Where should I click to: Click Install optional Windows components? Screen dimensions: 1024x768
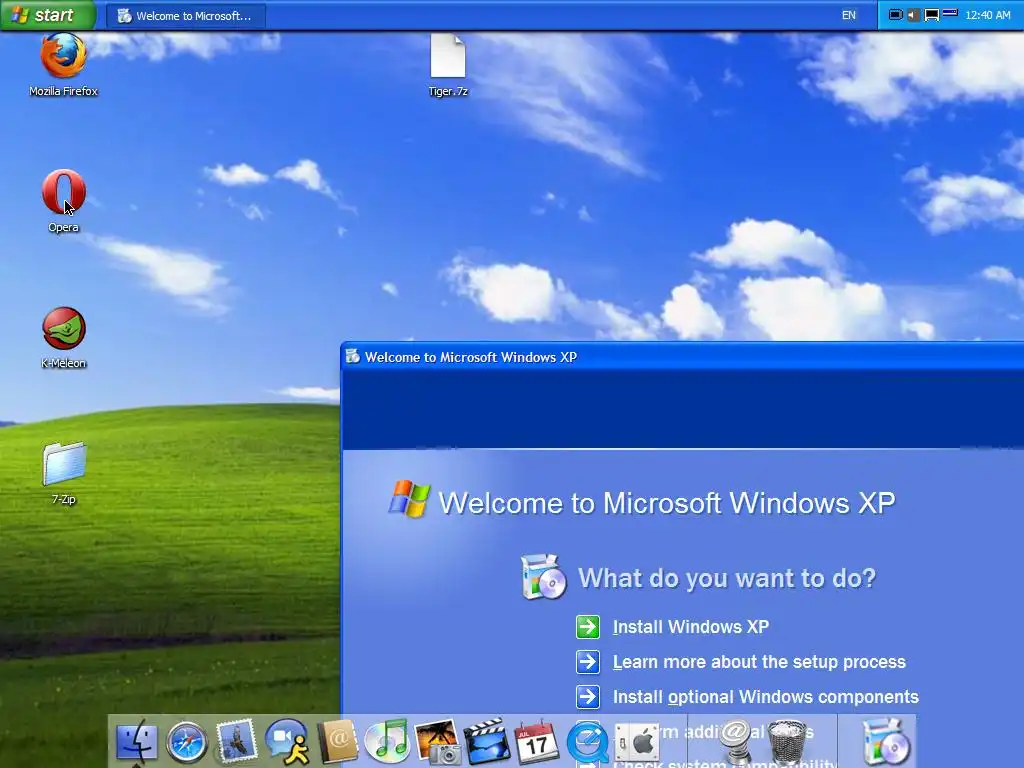point(765,697)
